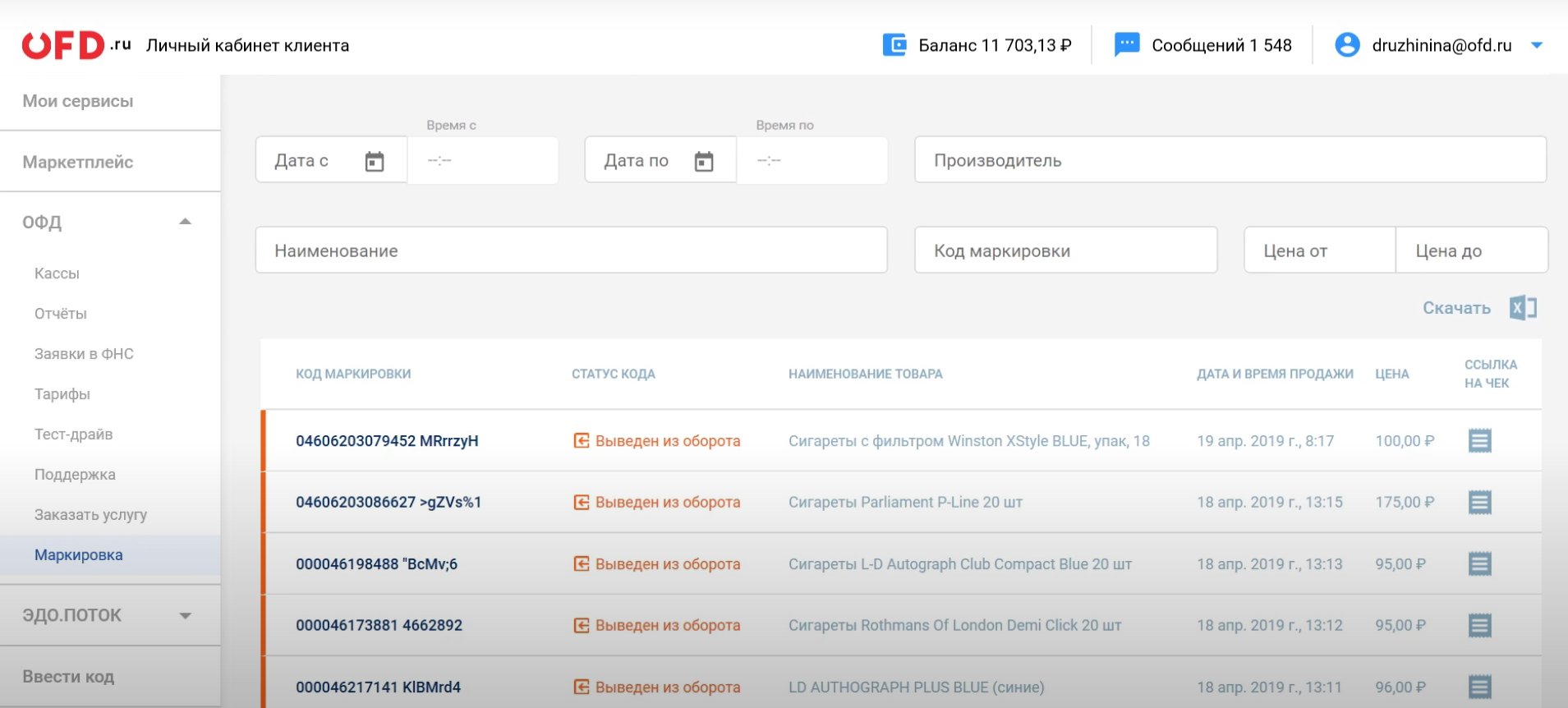Open receipt icon for Parliament P-Line row

(1479, 503)
